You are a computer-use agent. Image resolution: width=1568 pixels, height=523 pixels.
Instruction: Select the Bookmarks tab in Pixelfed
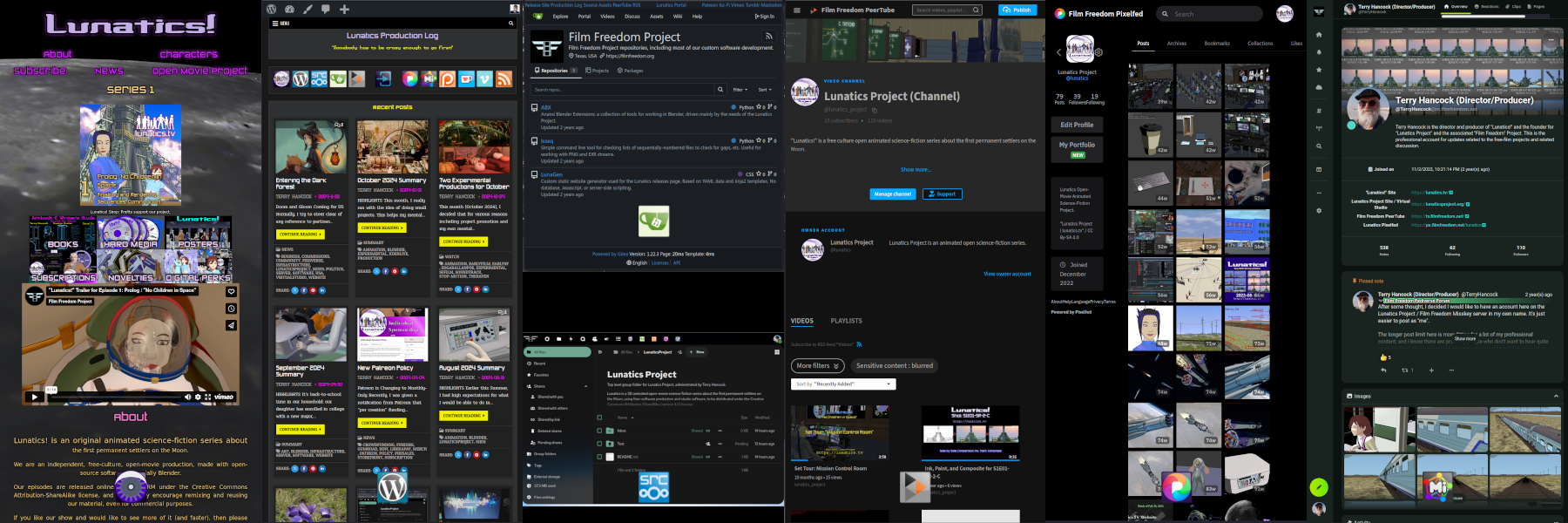tap(1217, 44)
